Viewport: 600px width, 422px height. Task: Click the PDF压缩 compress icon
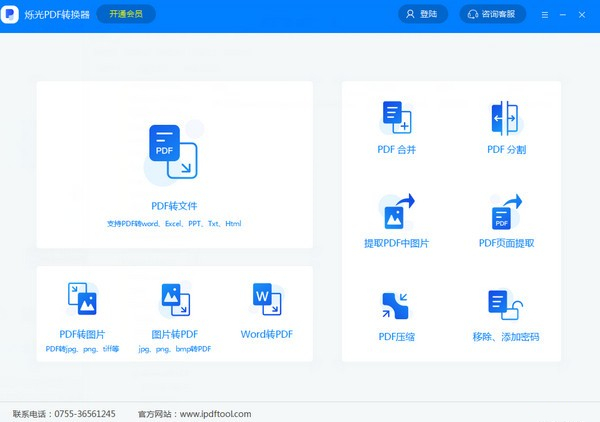pos(396,305)
